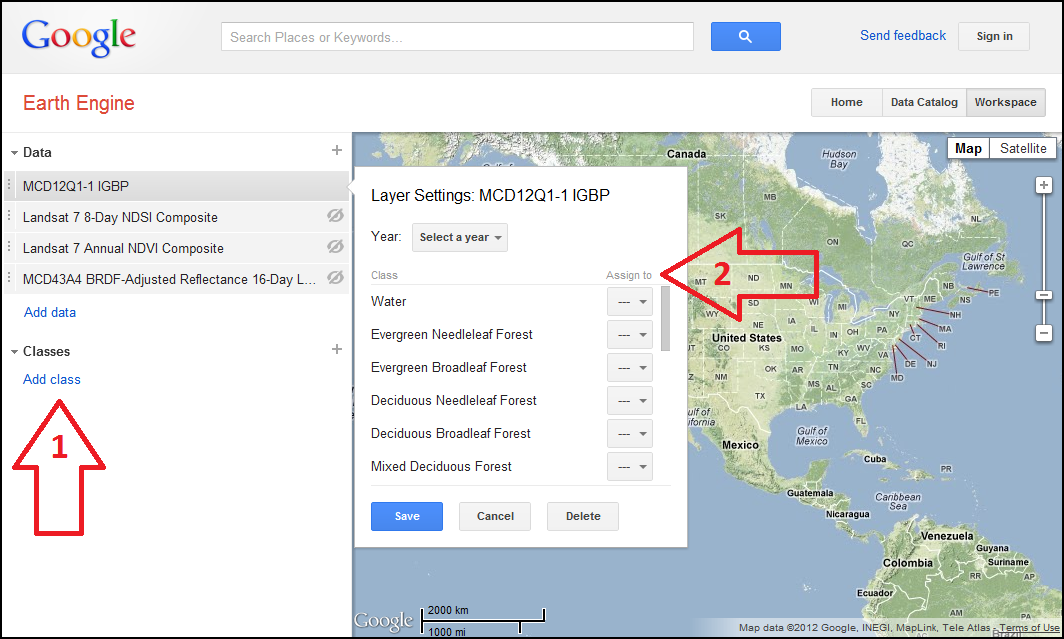The height and width of the screenshot is (639, 1064).
Task: Click the Water class label
Action: click(x=388, y=302)
